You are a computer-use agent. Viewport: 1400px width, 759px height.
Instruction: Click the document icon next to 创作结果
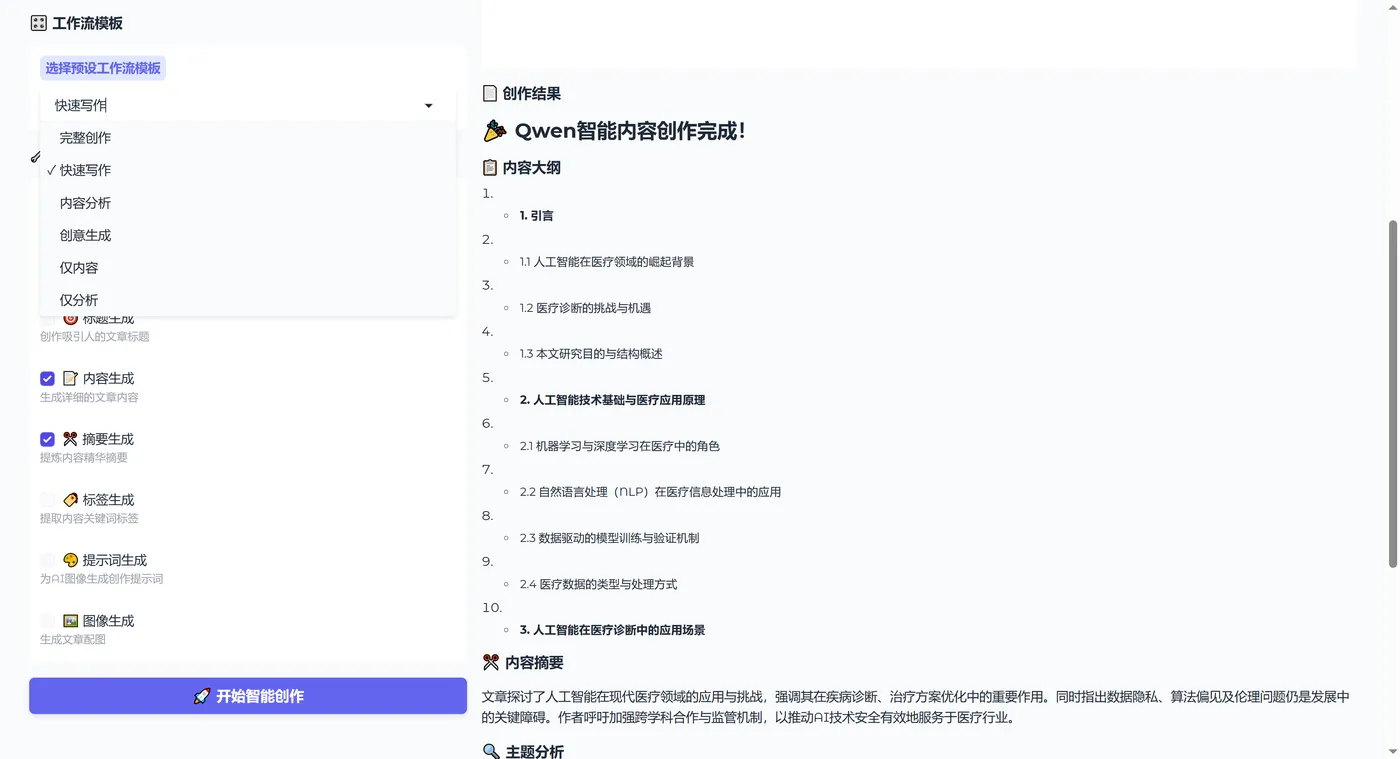[x=489, y=93]
